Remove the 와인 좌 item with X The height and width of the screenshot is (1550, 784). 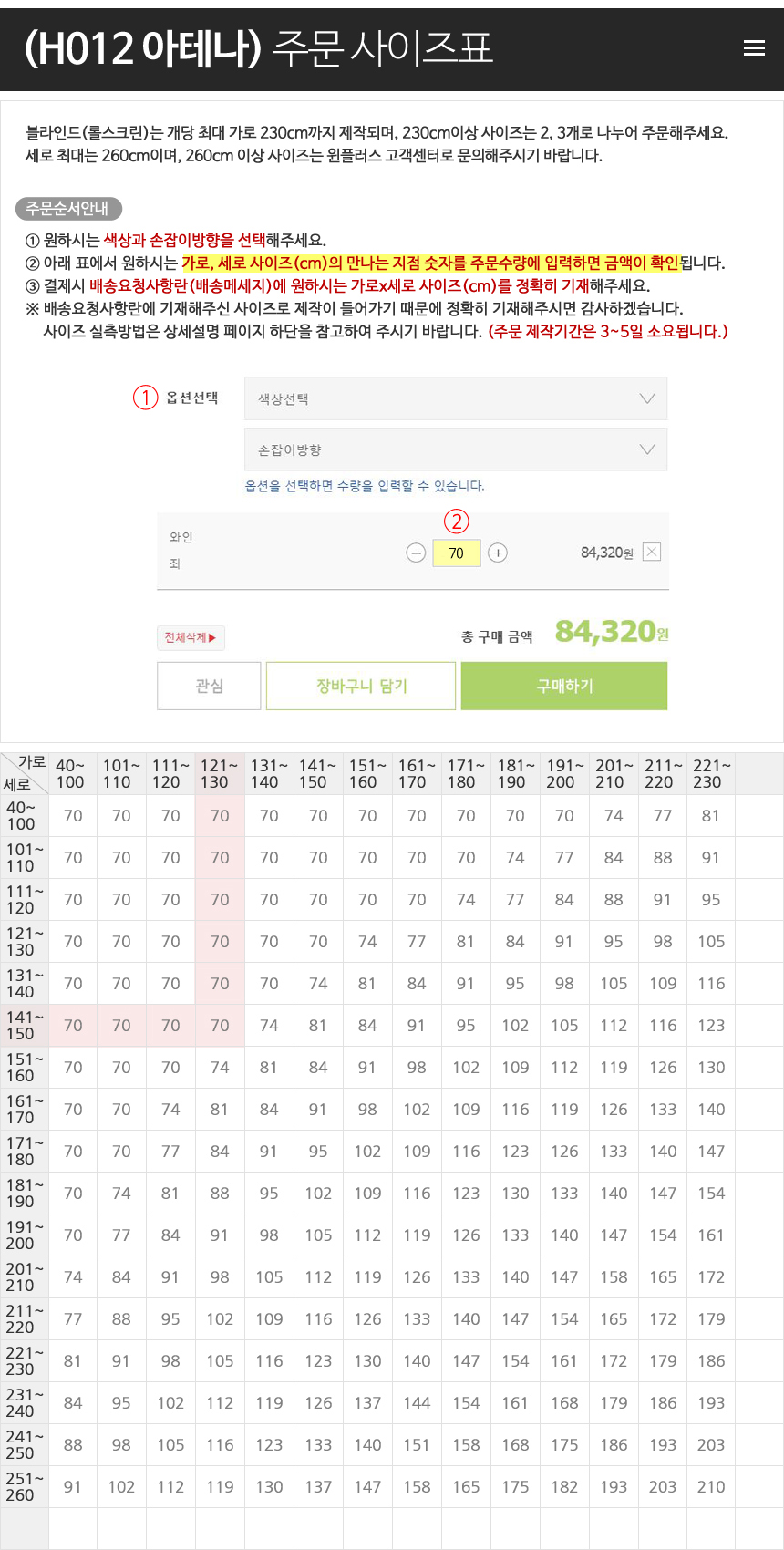click(651, 552)
